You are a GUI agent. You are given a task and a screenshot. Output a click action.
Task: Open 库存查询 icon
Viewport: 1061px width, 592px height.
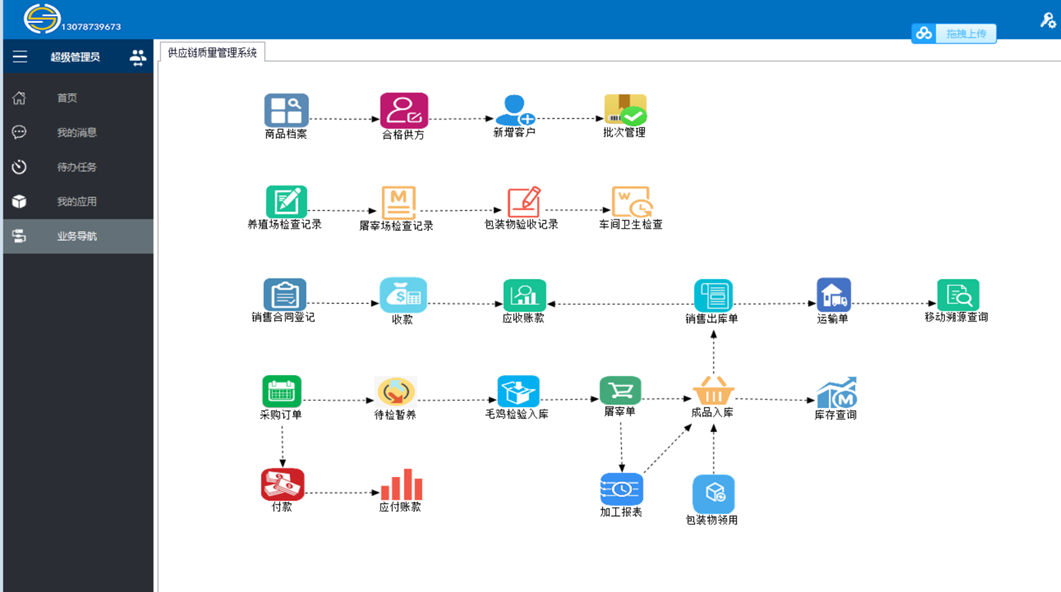[837, 392]
